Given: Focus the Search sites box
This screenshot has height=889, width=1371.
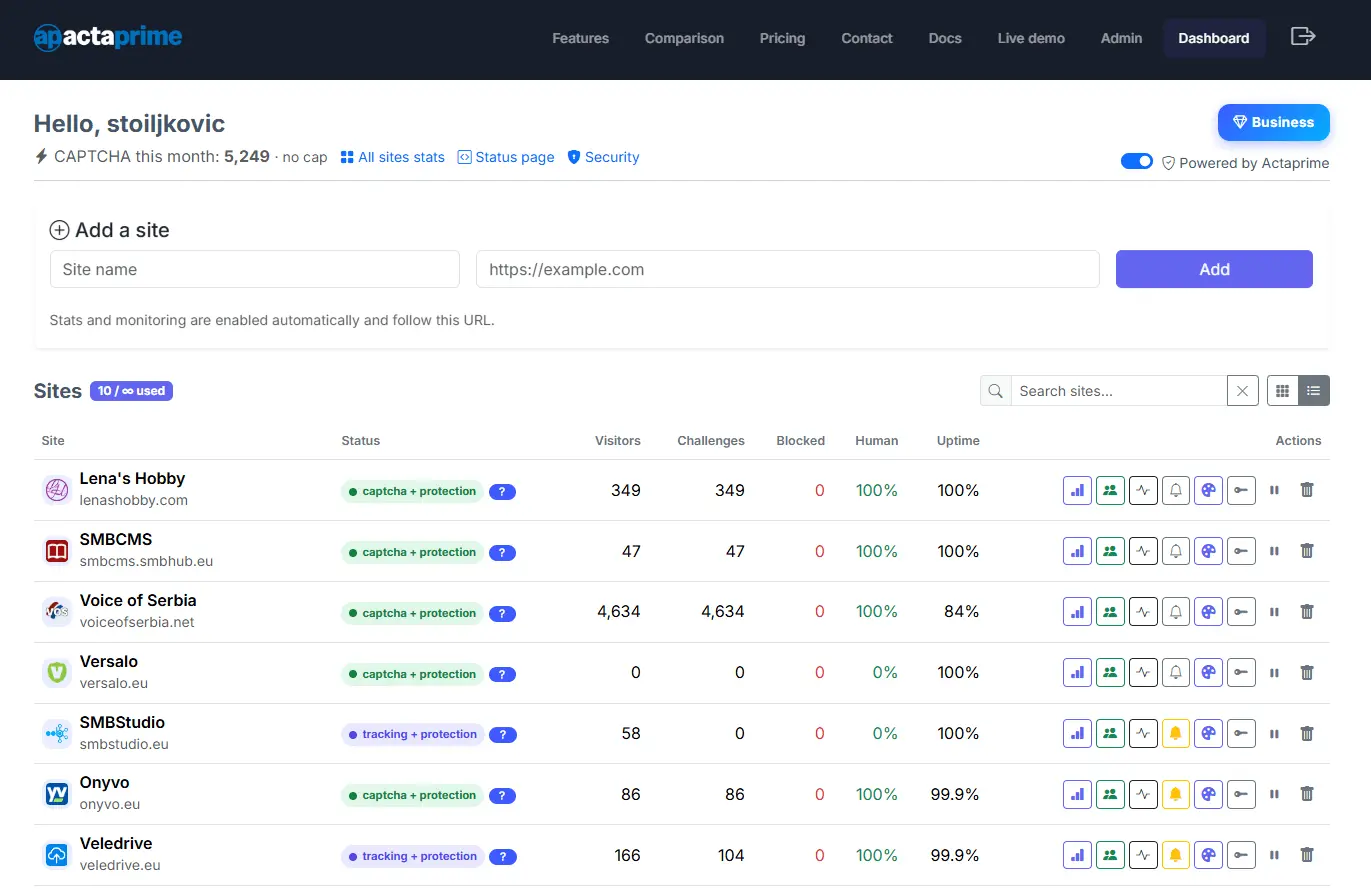Looking at the screenshot, I should point(1119,391).
